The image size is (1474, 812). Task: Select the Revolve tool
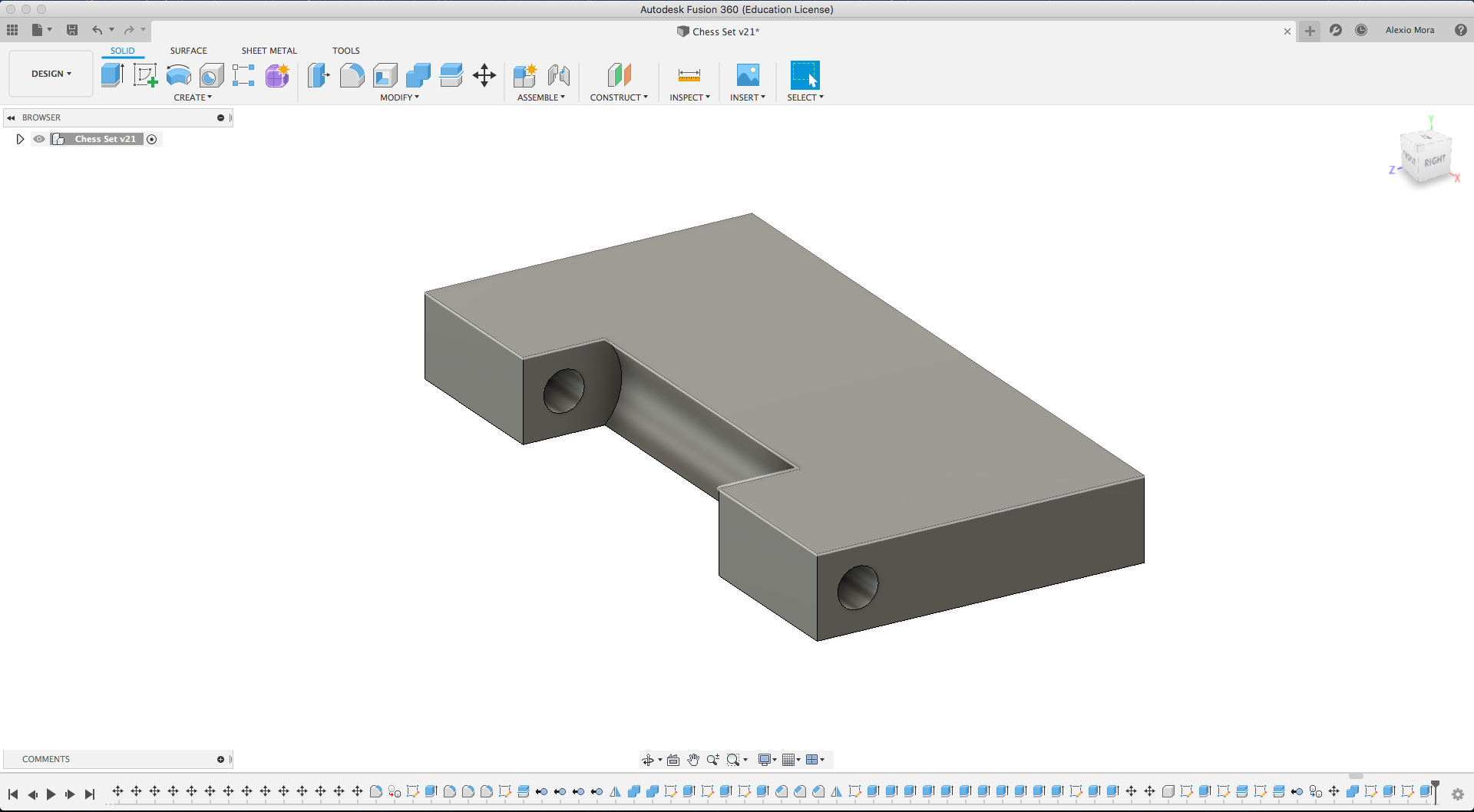(x=179, y=75)
